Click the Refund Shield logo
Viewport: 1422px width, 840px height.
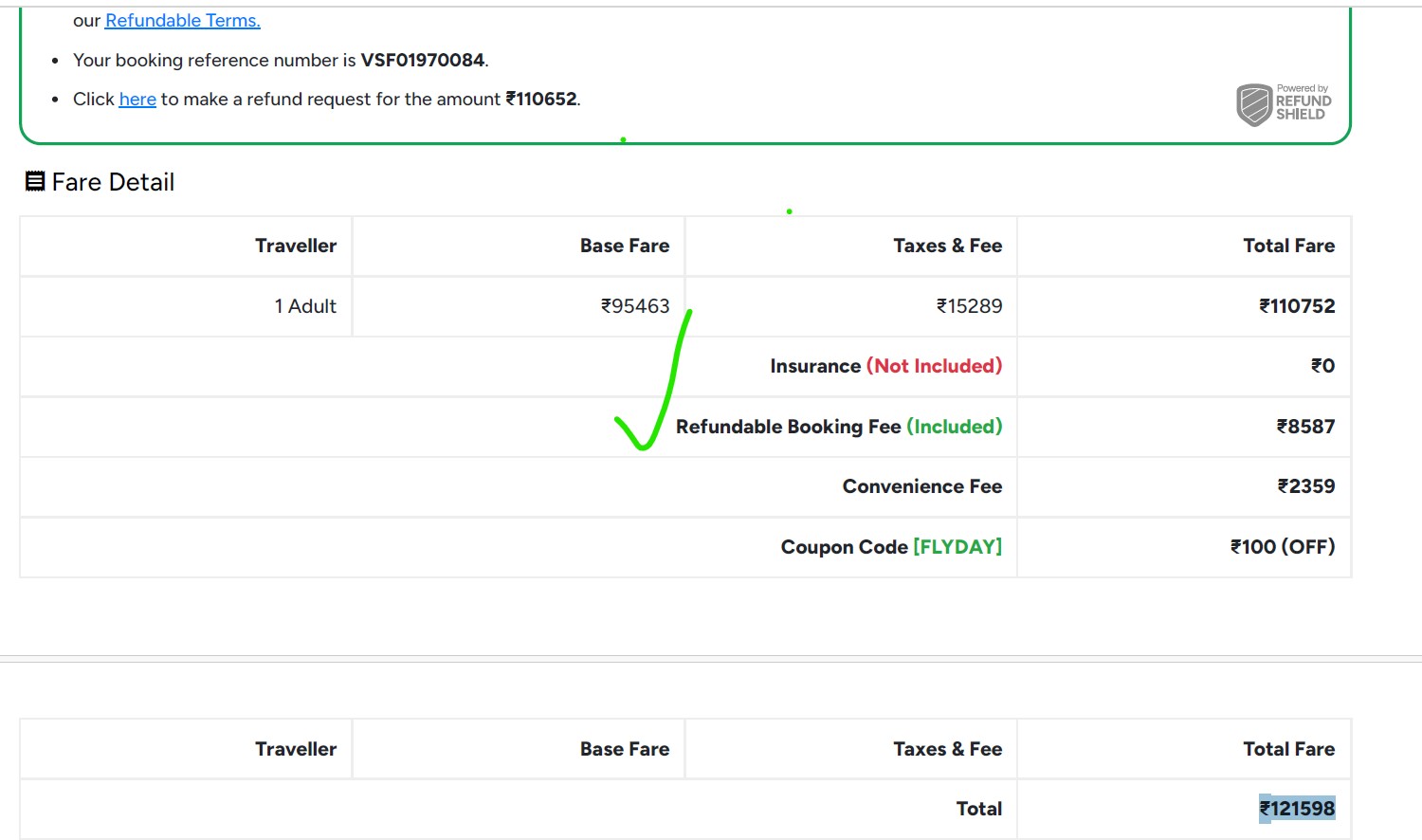(1284, 103)
